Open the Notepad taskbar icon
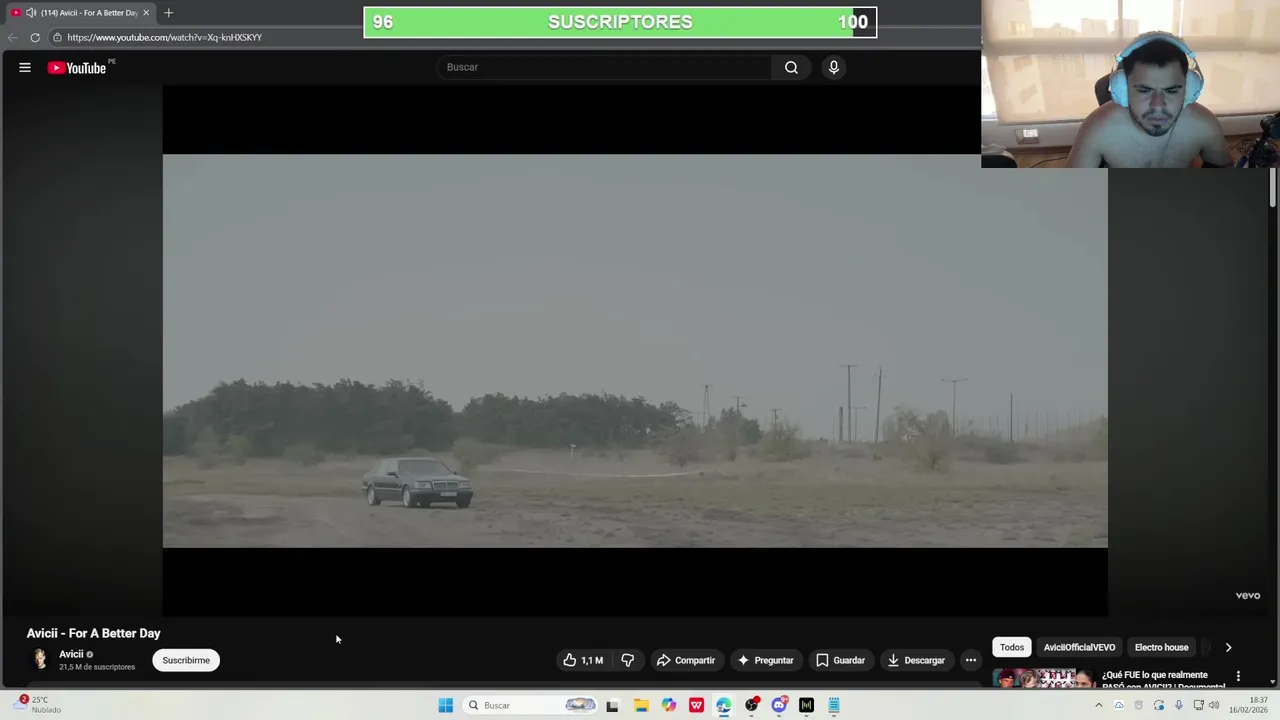 833,705
